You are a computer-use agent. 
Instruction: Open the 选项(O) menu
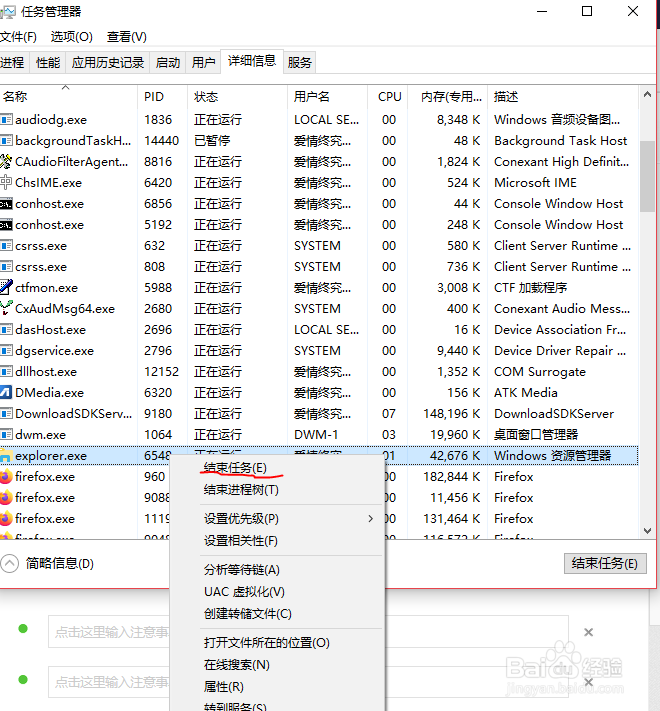[x=72, y=37]
